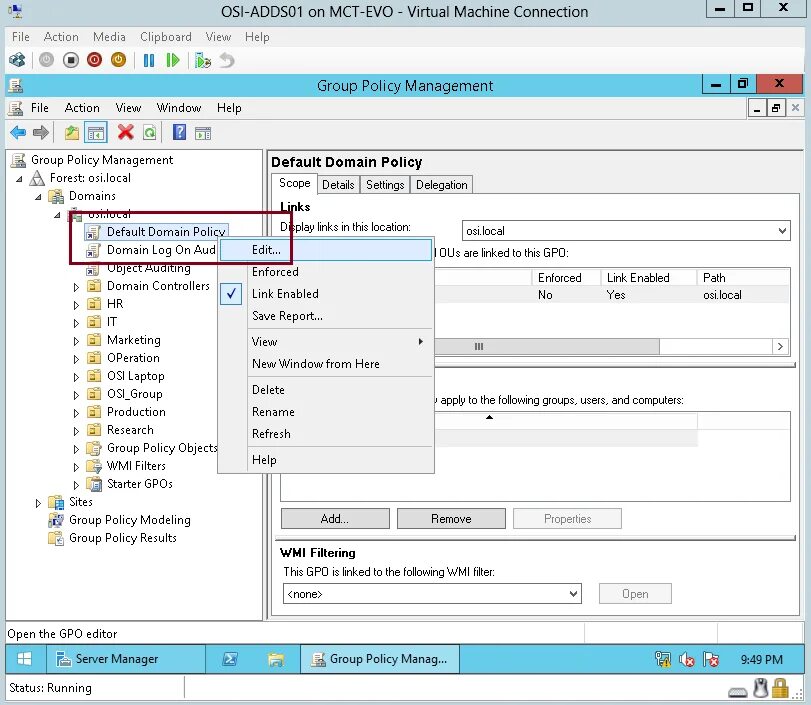Click the green Refresh toolbar icon
Viewport: 811px width, 705px height.
click(149, 133)
